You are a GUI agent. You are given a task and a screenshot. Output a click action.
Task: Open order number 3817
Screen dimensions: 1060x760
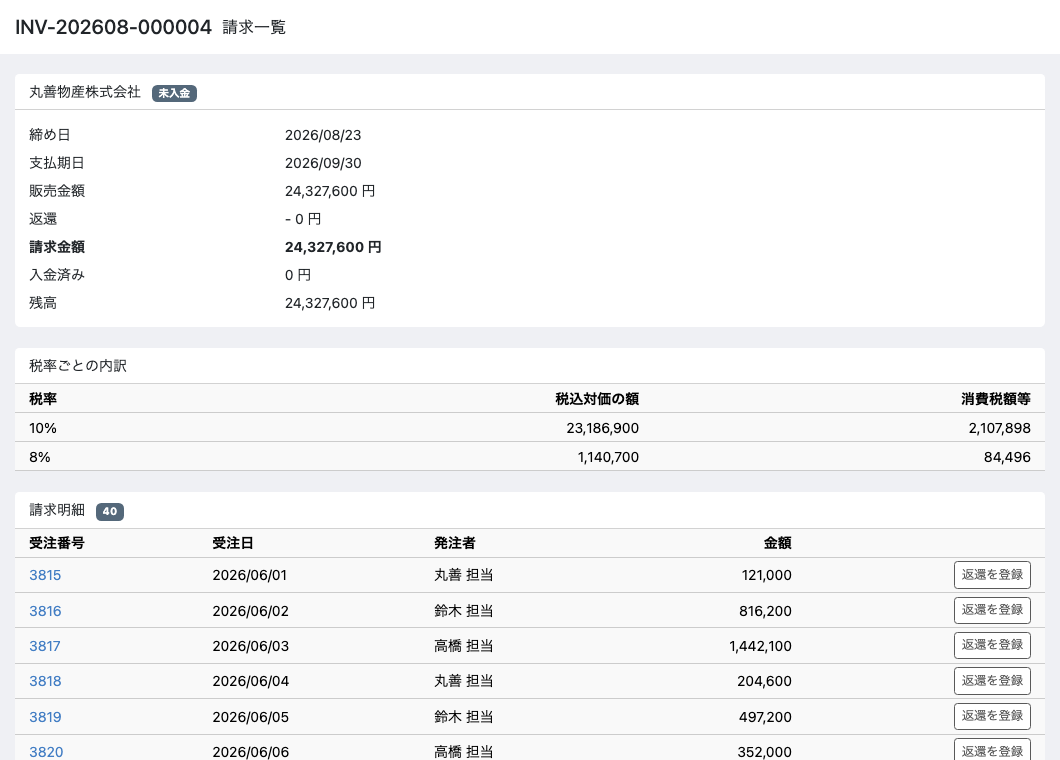(45, 646)
